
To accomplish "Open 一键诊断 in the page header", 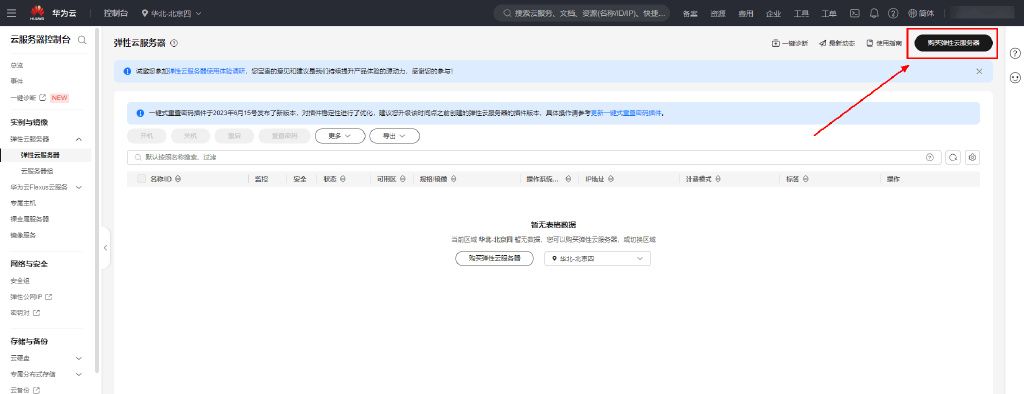I will click(790, 43).
